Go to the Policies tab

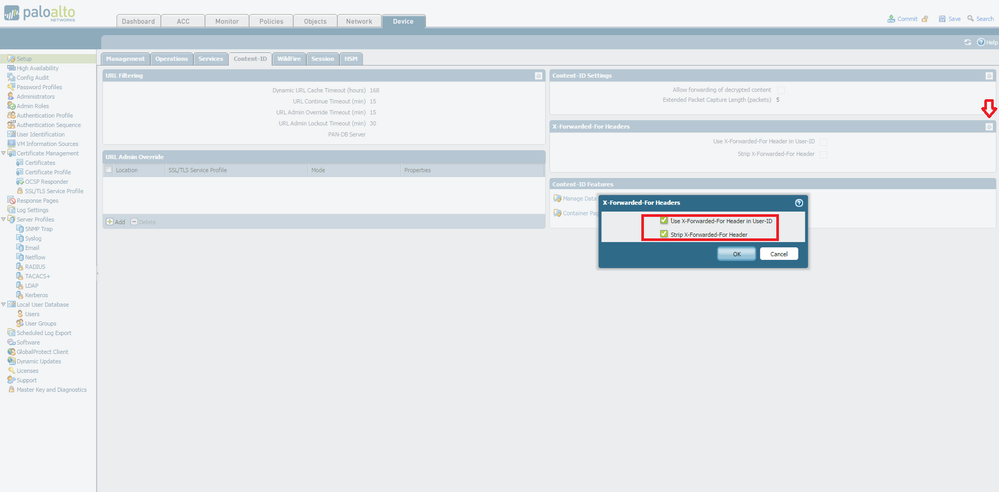pyautogui.click(x=271, y=21)
